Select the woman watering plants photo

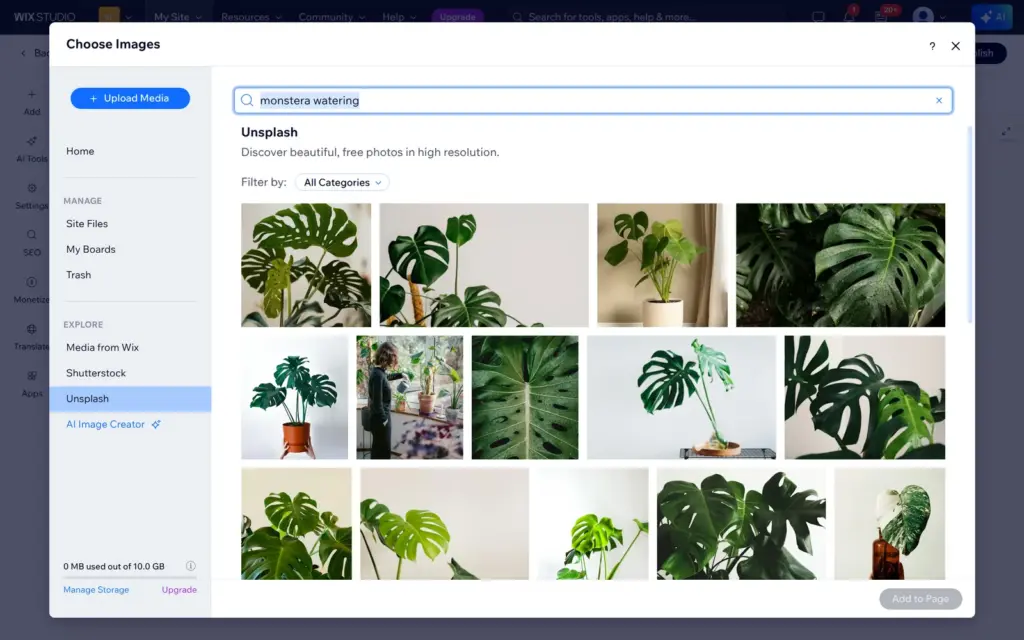click(x=409, y=397)
